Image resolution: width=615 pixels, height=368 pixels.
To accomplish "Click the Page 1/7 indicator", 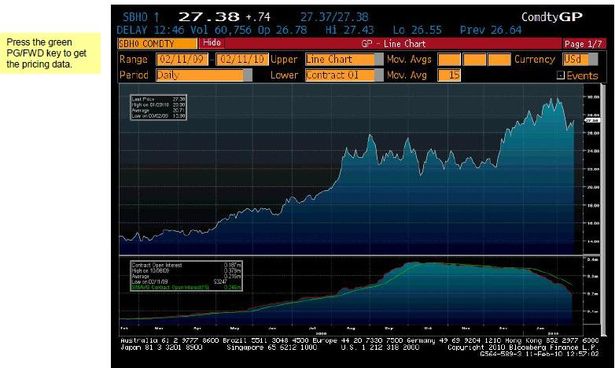I will (582, 44).
